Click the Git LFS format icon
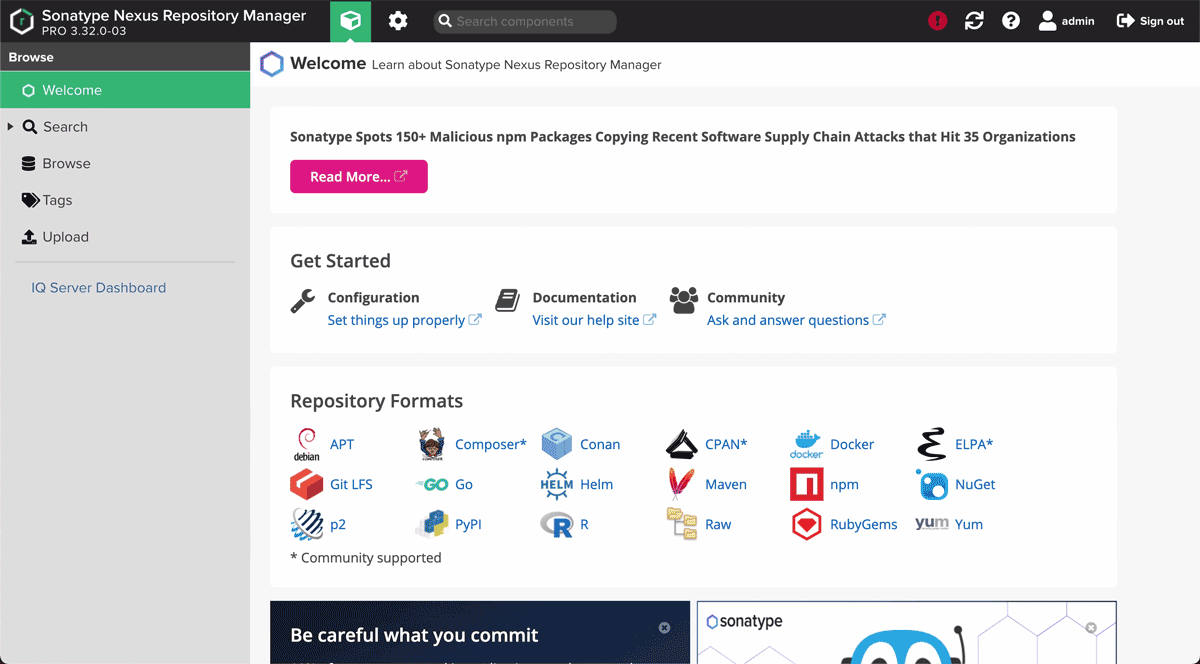 tap(306, 484)
